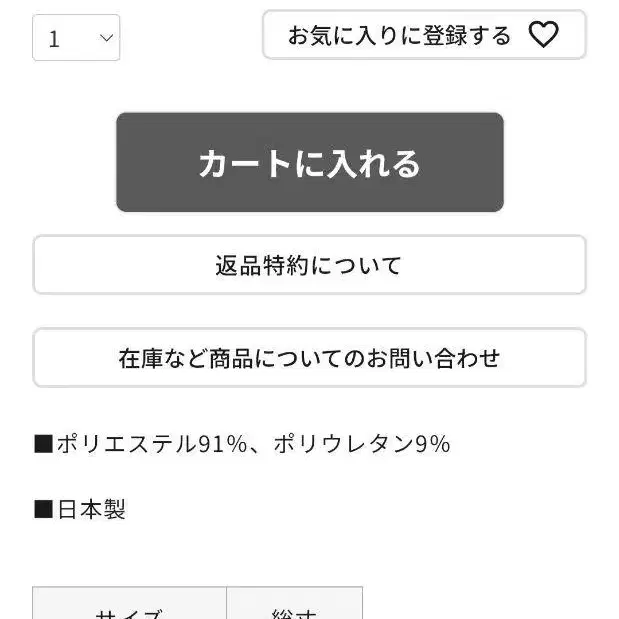Screen dimensions: 619x619
Task: Click the ポリウレタン9% text
Action: 362,444
